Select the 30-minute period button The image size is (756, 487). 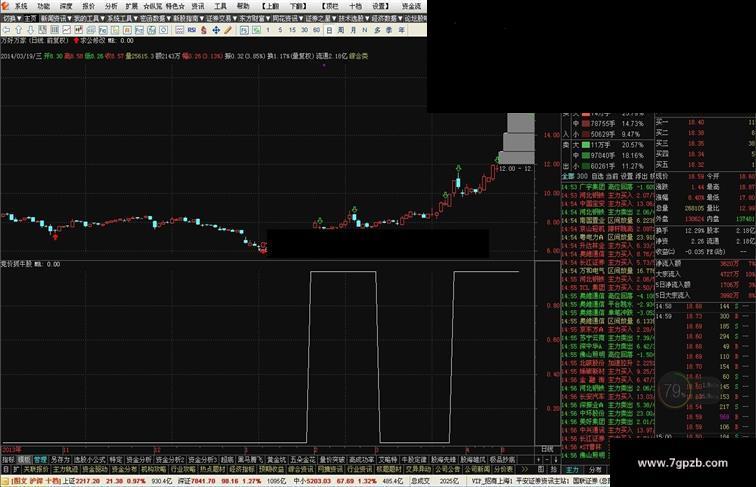click(305, 30)
